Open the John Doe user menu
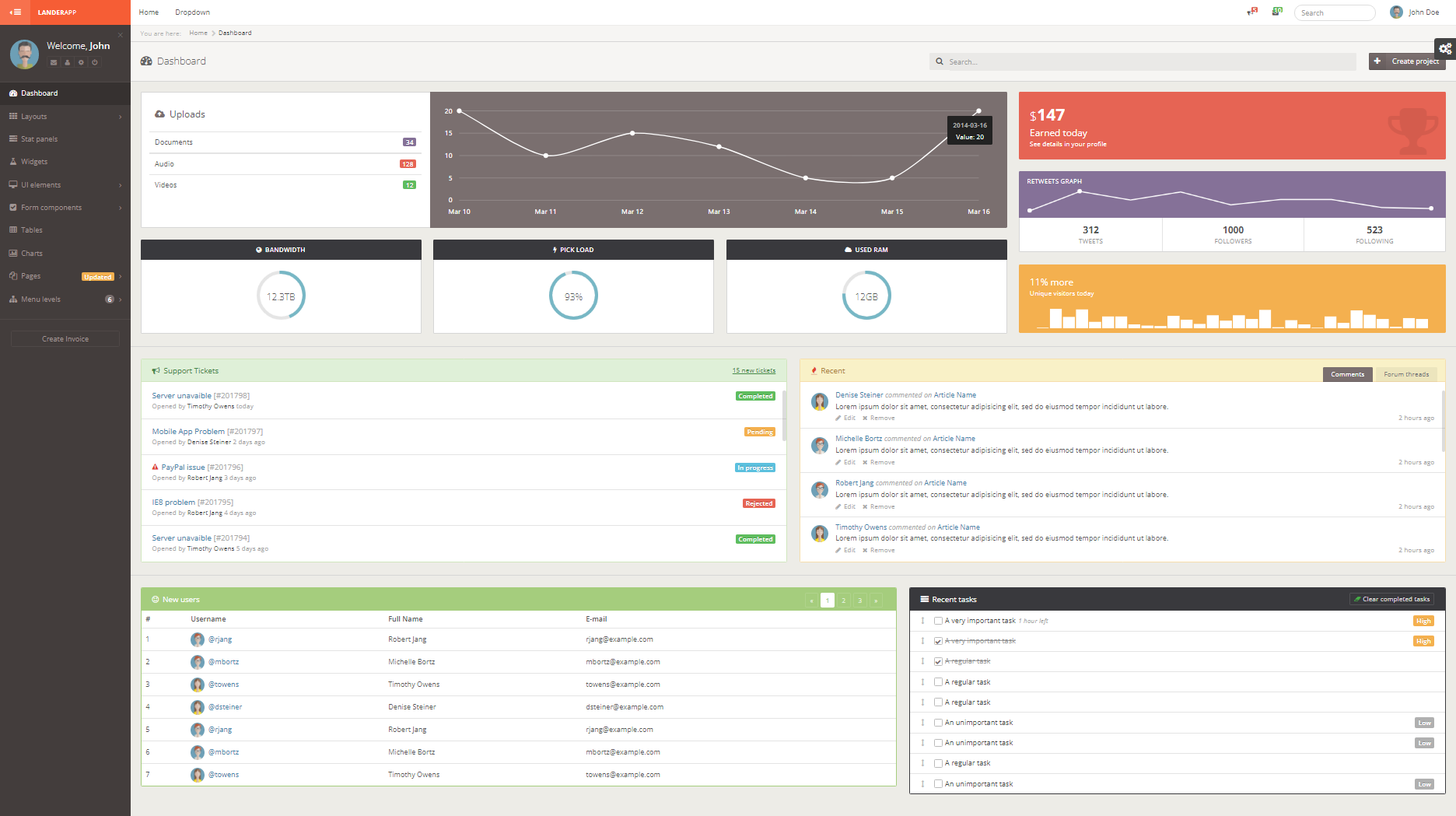The width and height of the screenshot is (1456, 816). (1416, 12)
